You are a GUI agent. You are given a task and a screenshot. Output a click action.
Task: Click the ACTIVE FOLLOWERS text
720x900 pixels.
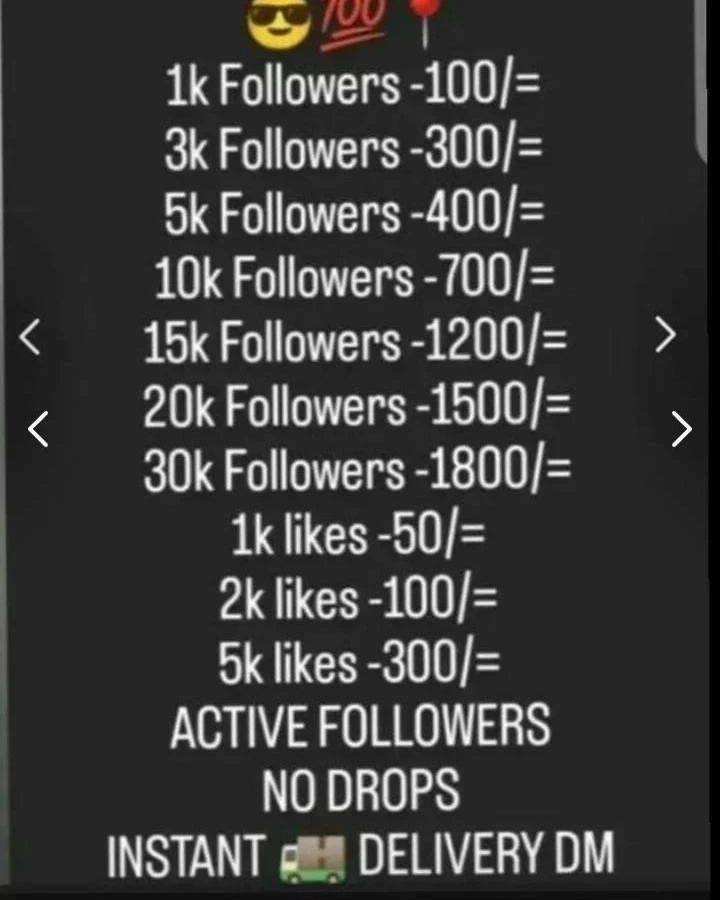click(x=359, y=727)
